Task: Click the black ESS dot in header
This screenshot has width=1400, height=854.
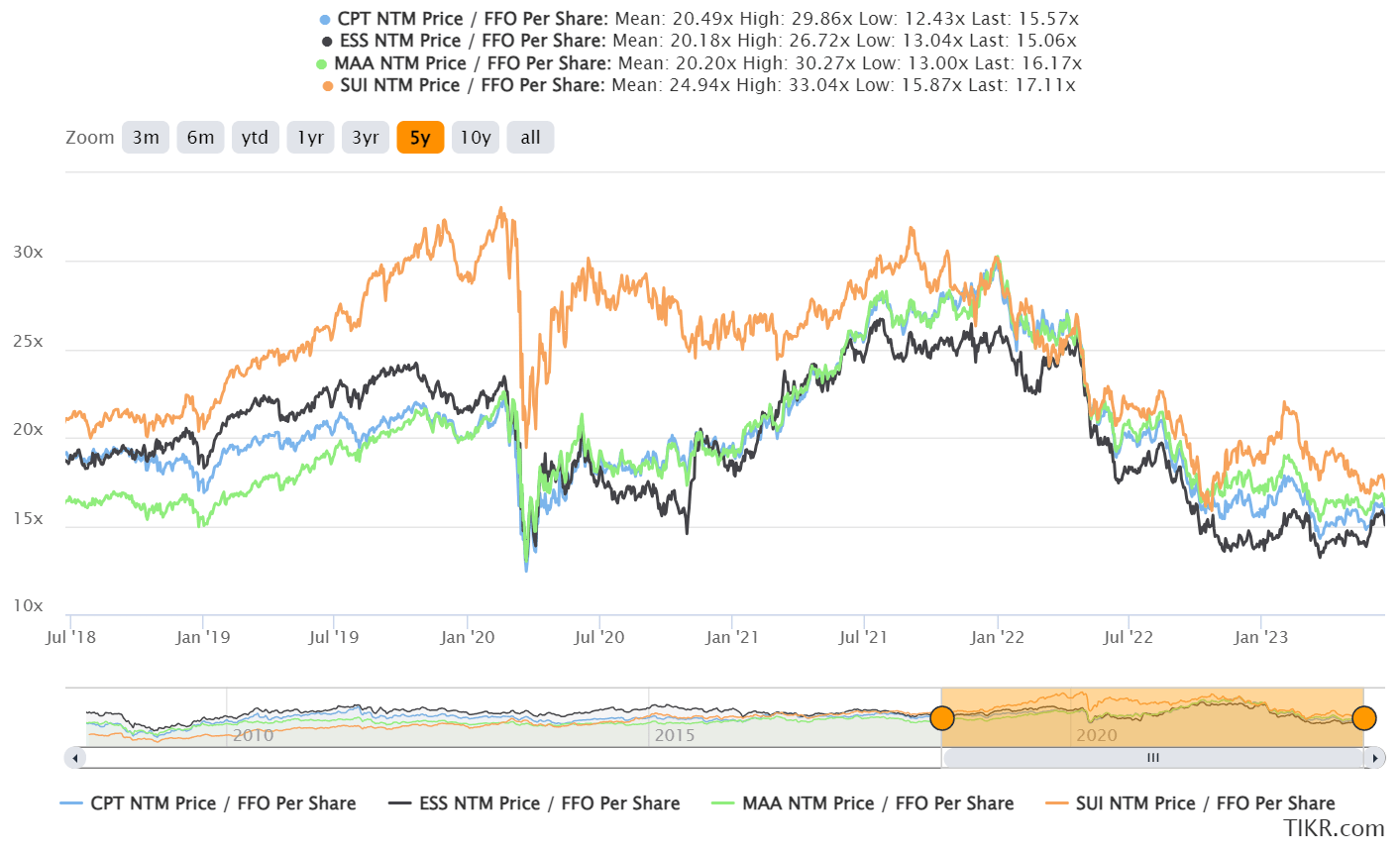Action: [x=327, y=42]
